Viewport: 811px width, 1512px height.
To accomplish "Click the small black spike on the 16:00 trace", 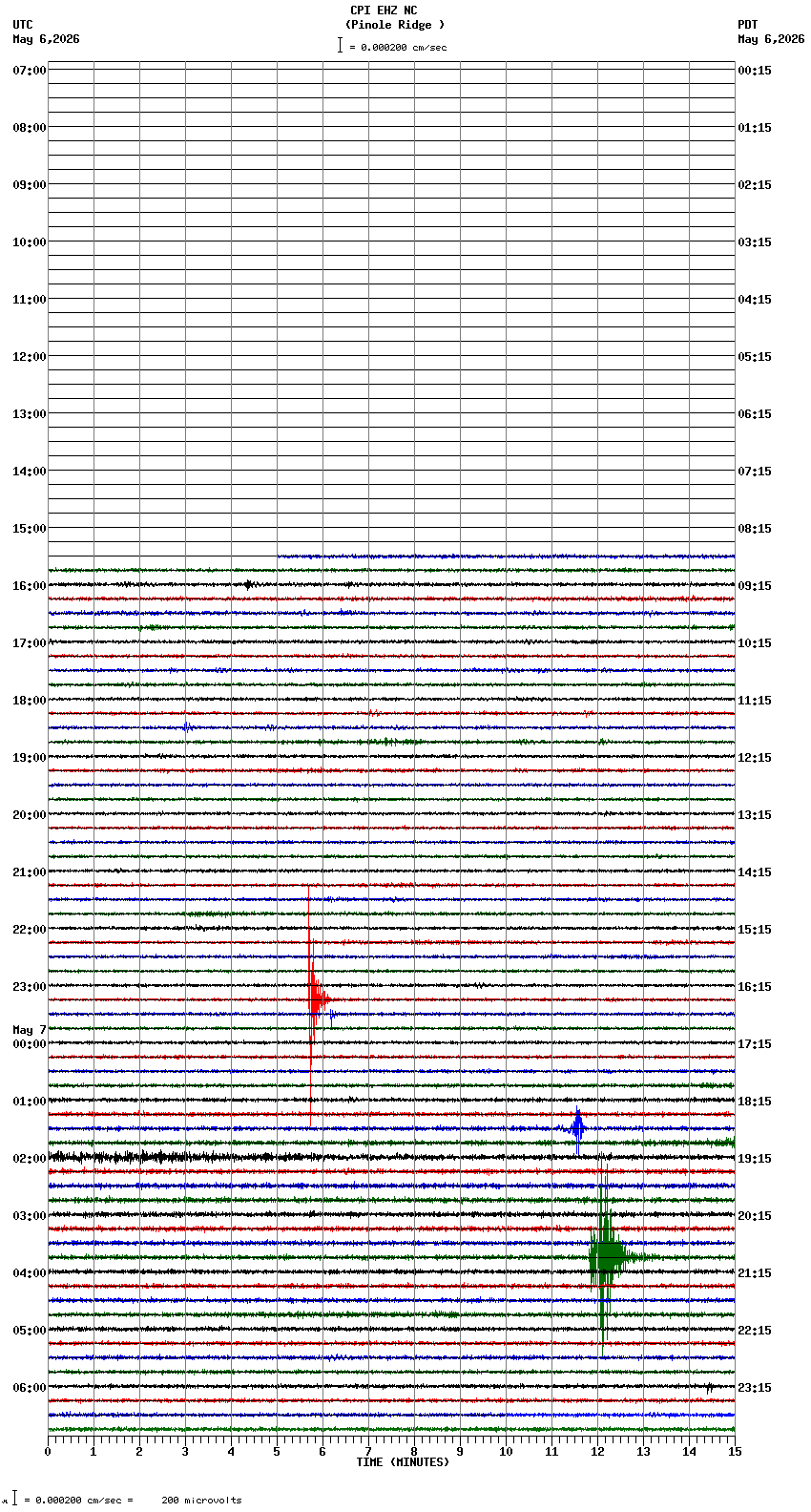I will 248,584.
